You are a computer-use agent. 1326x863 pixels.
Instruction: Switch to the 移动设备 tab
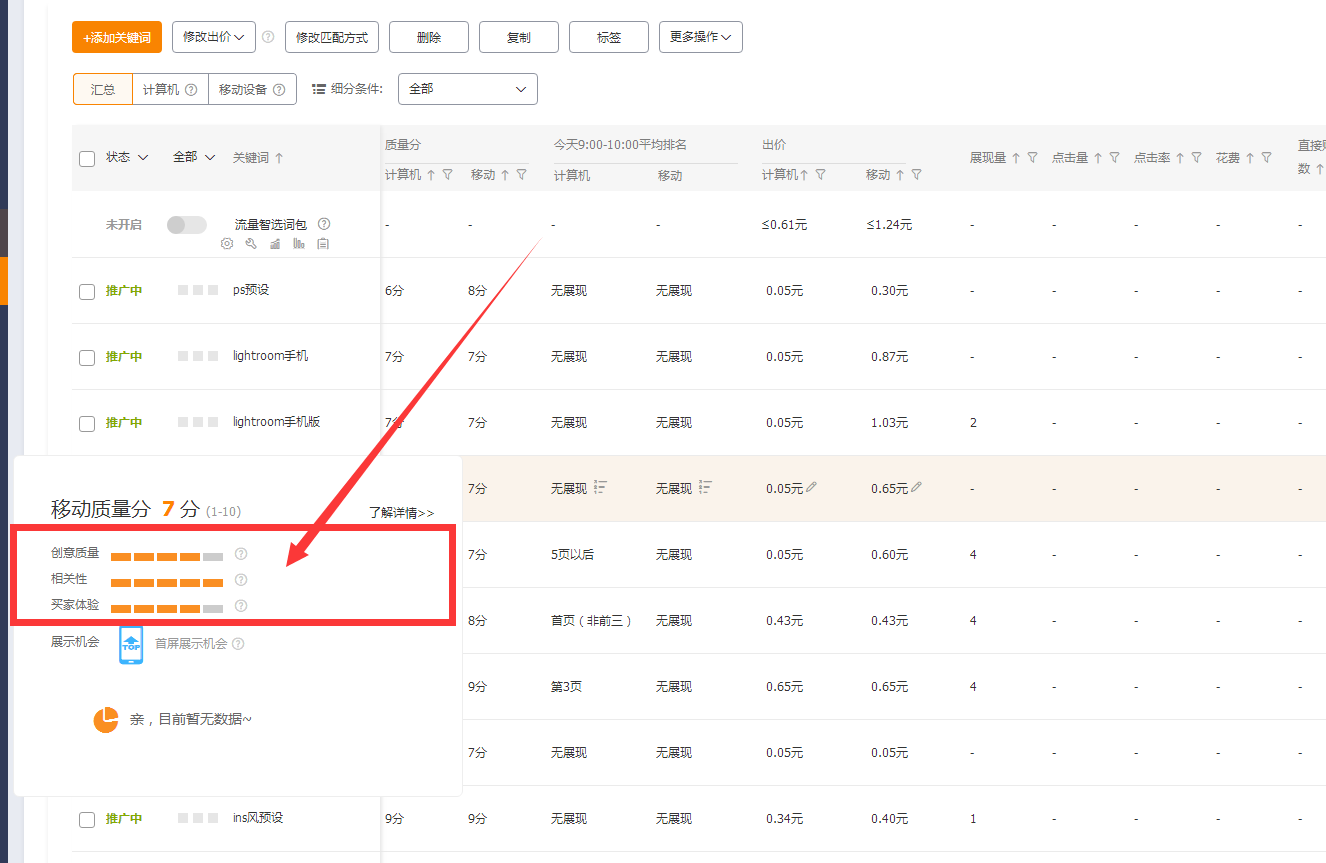pyautogui.click(x=252, y=89)
